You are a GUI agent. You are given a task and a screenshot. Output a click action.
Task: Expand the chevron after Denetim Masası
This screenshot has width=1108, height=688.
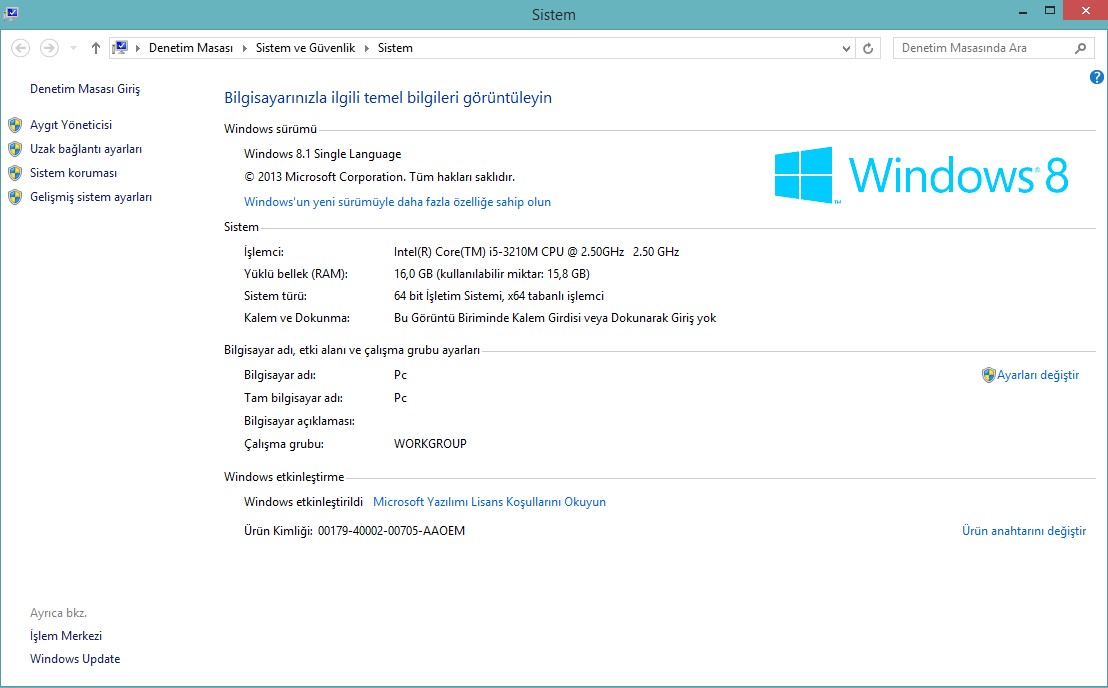pos(244,48)
